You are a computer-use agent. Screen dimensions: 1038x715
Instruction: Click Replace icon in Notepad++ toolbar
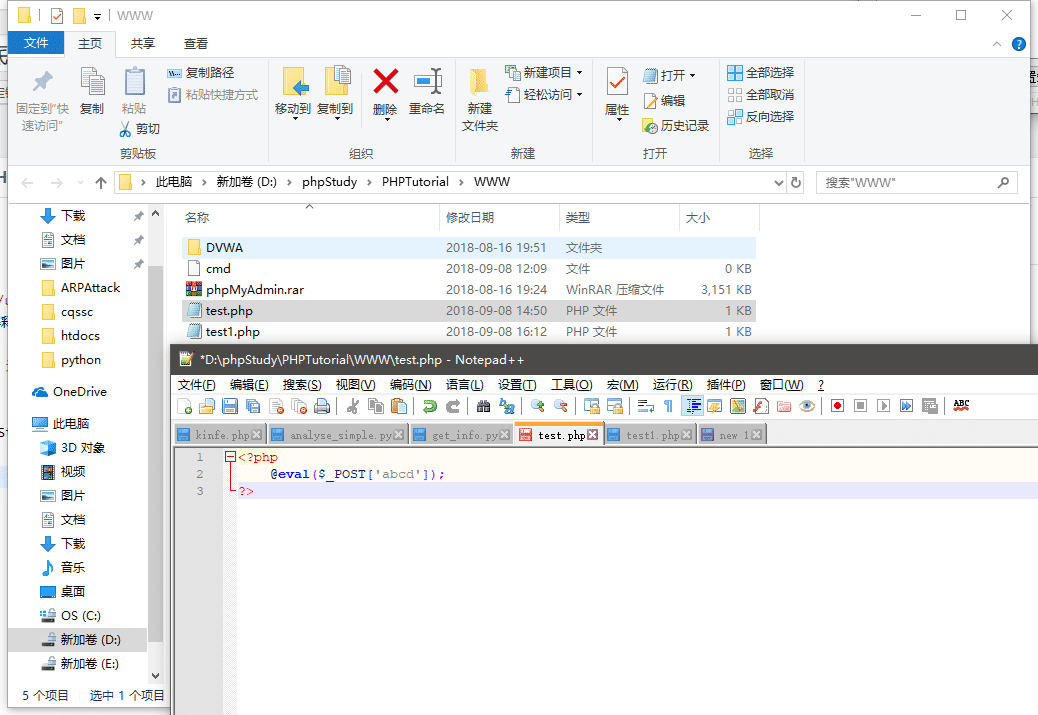pos(506,406)
